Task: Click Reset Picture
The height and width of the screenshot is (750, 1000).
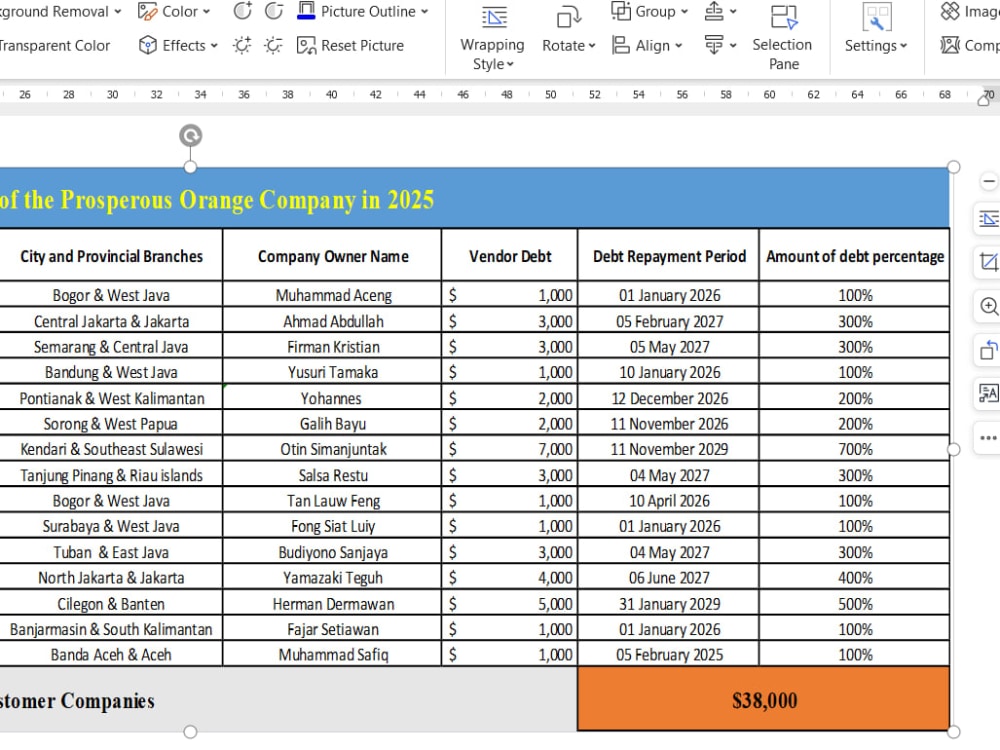Action: pos(350,45)
